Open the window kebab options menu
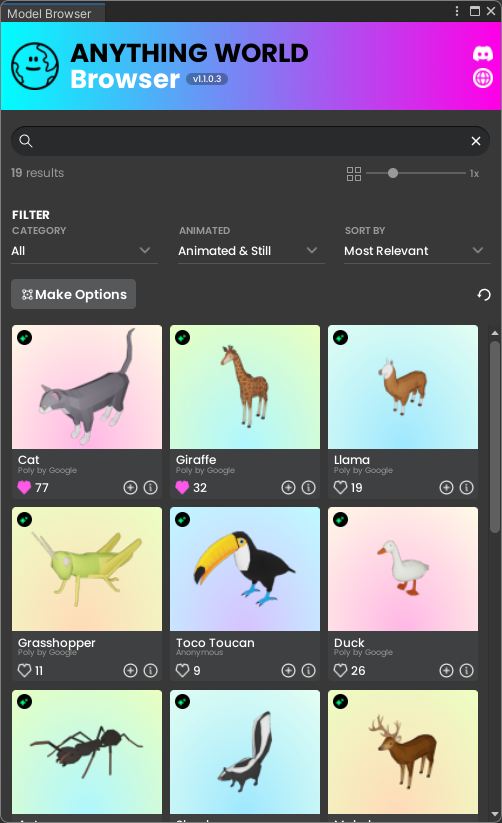Viewport: 502px width, 823px height. coord(457,11)
